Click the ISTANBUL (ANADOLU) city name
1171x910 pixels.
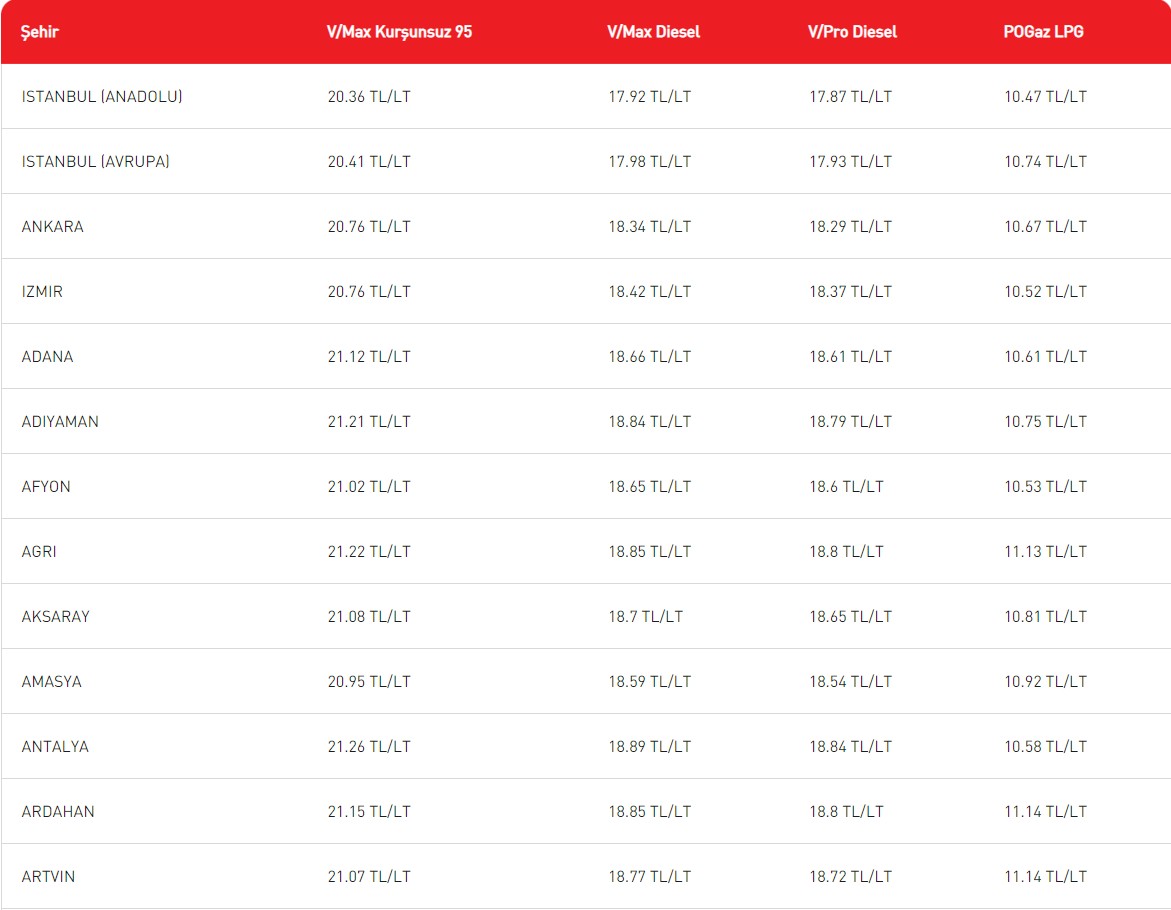point(102,97)
